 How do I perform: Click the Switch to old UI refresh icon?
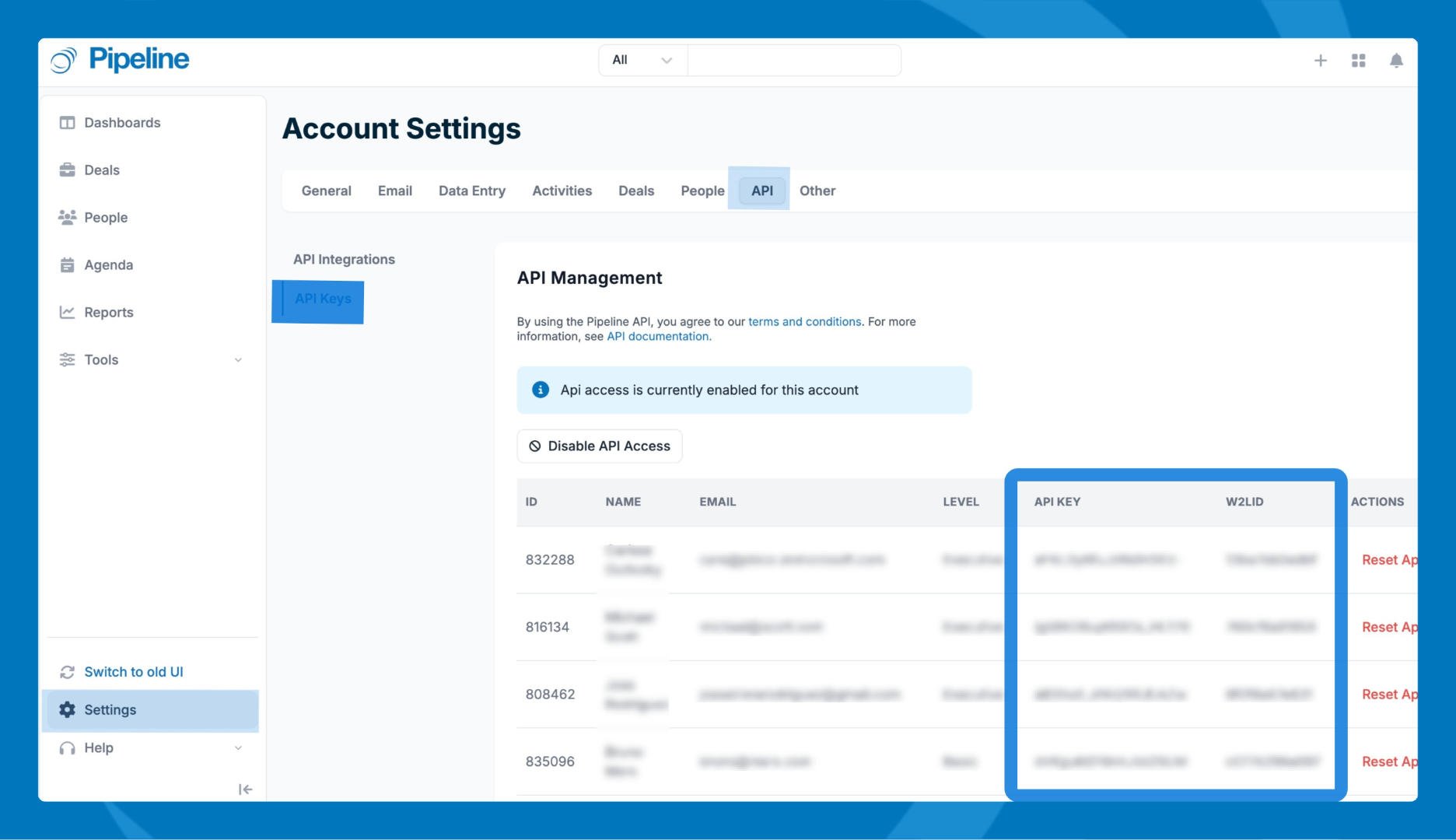click(68, 672)
